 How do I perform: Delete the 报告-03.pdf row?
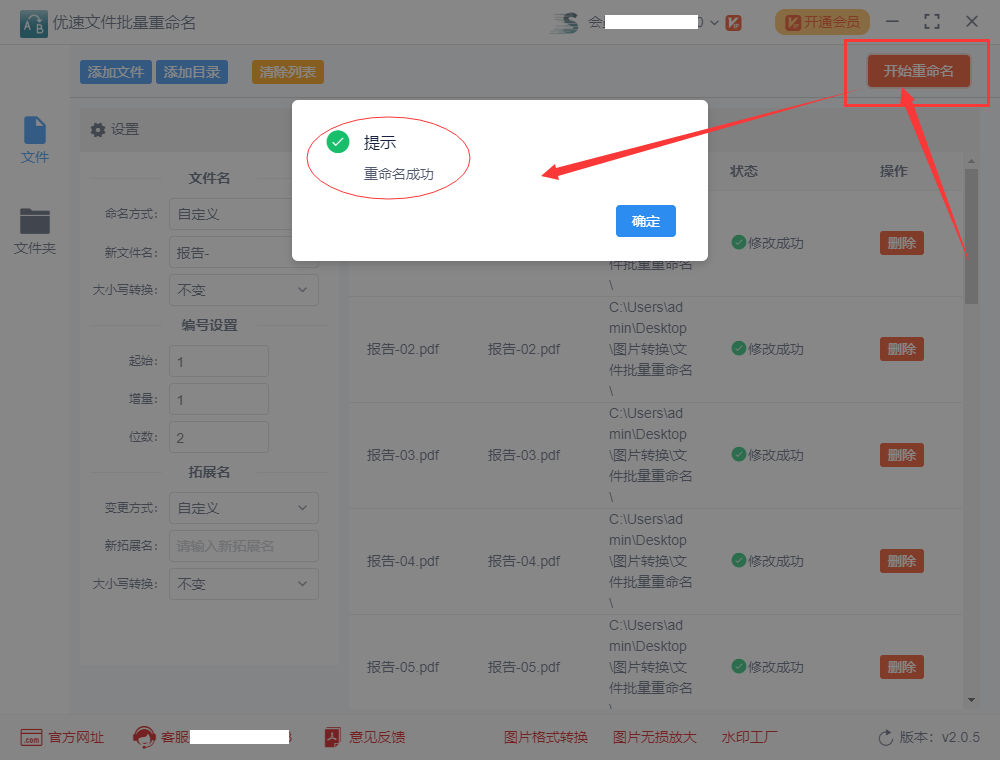[x=902, y=455]
